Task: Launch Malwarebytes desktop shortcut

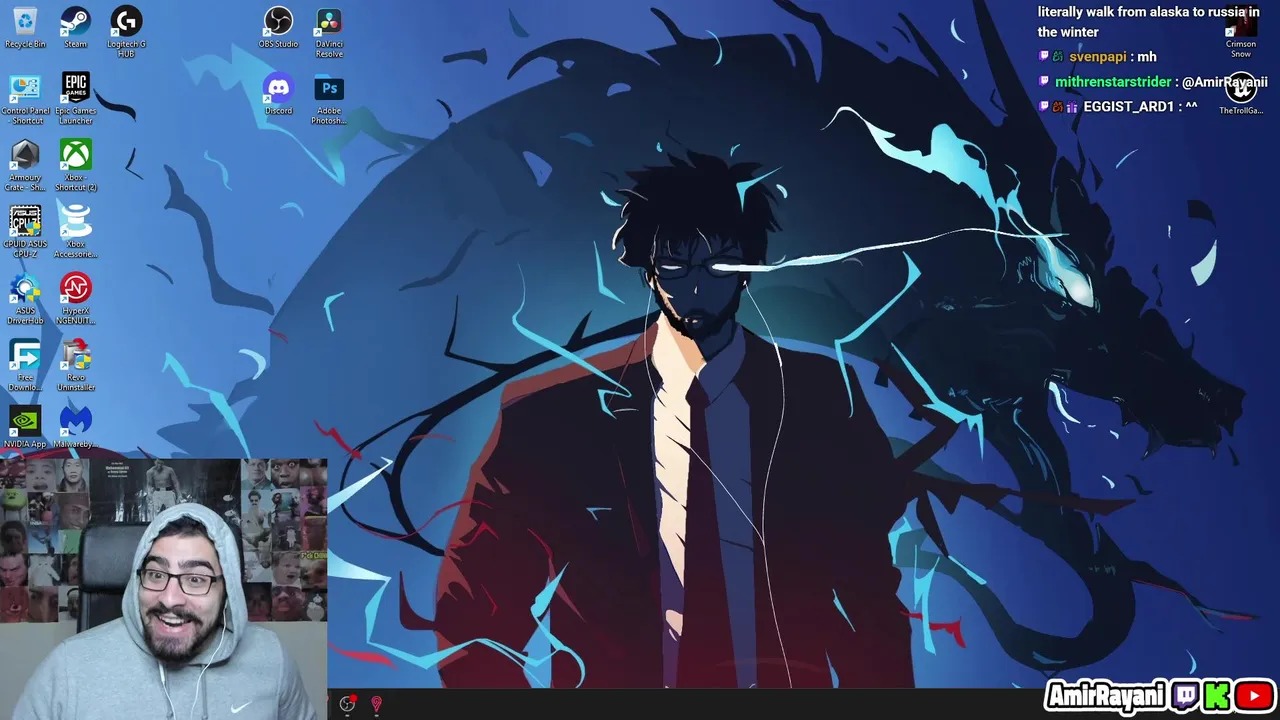Action: pos(75,427)
